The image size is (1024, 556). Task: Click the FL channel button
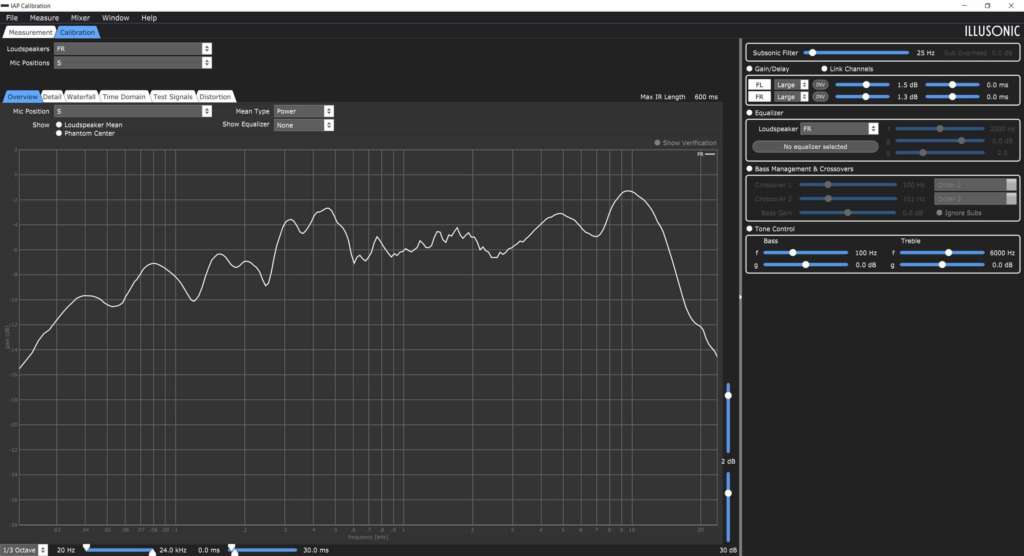(x=759, y=85)
